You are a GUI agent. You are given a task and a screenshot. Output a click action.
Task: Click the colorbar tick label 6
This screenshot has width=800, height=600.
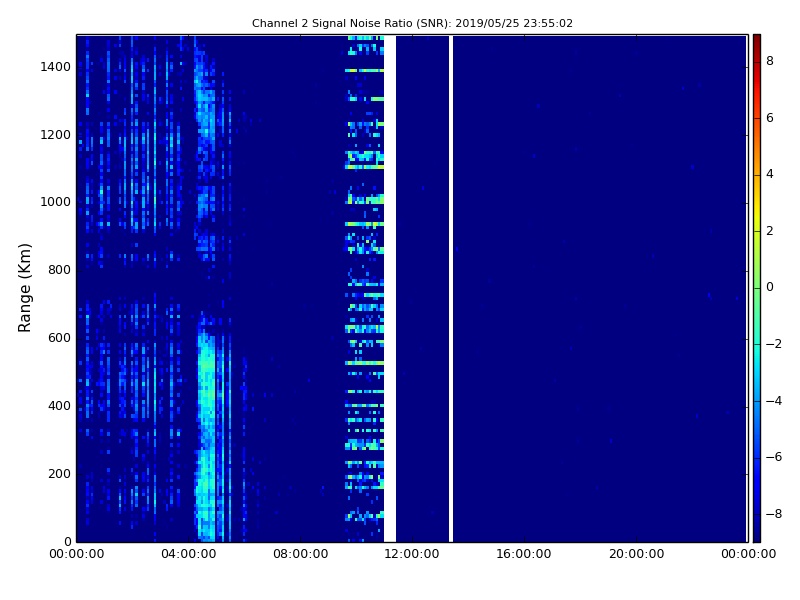pyautogui.click(x=770, y=118)
